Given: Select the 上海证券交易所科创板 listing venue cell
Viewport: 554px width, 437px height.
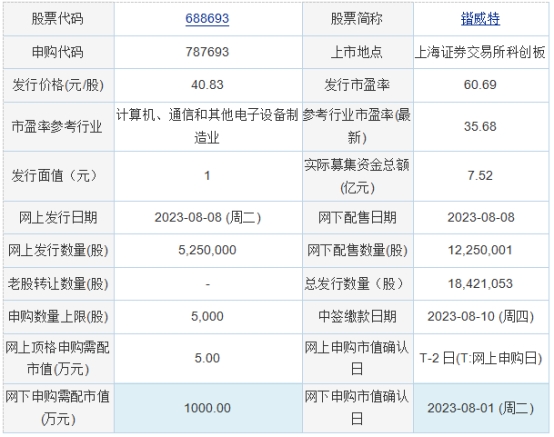Looking at the screenshot, I should [x=481, y=52].
